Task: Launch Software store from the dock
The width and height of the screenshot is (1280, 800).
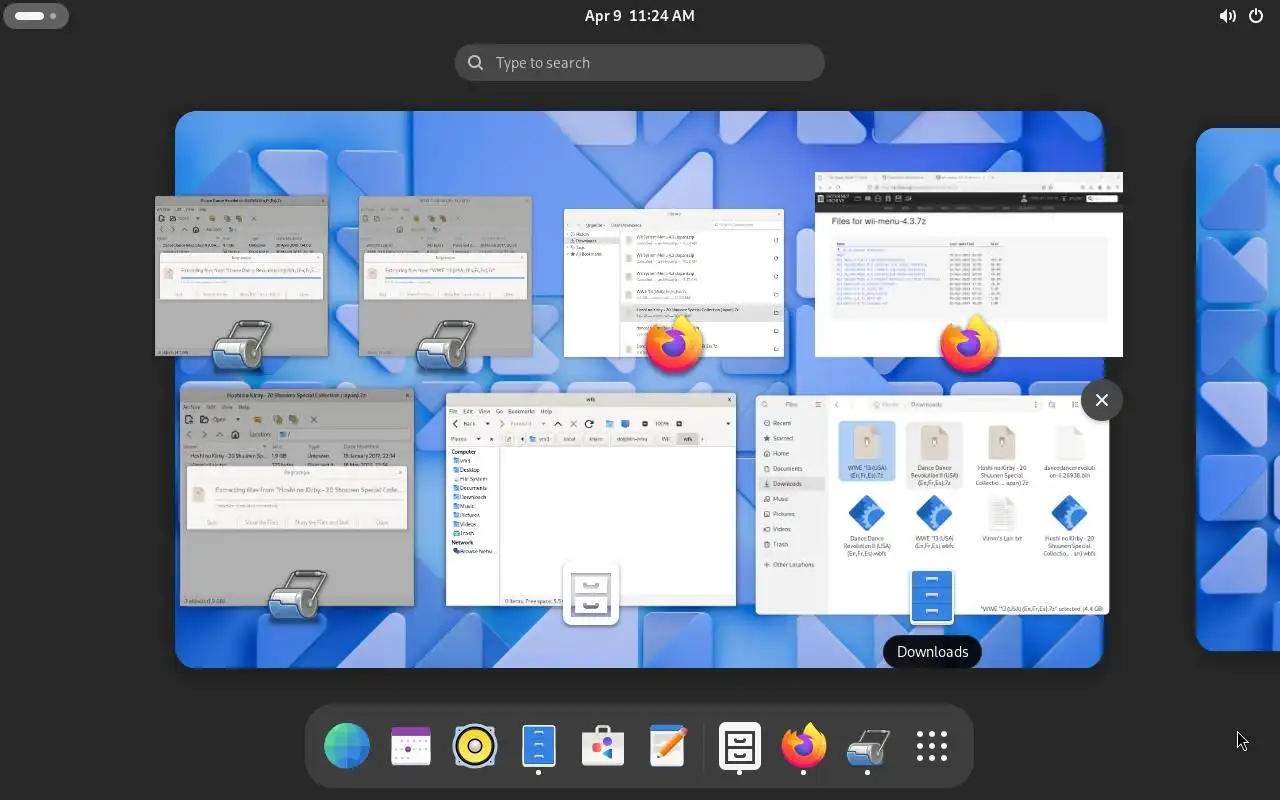Action: click(603, 746)
